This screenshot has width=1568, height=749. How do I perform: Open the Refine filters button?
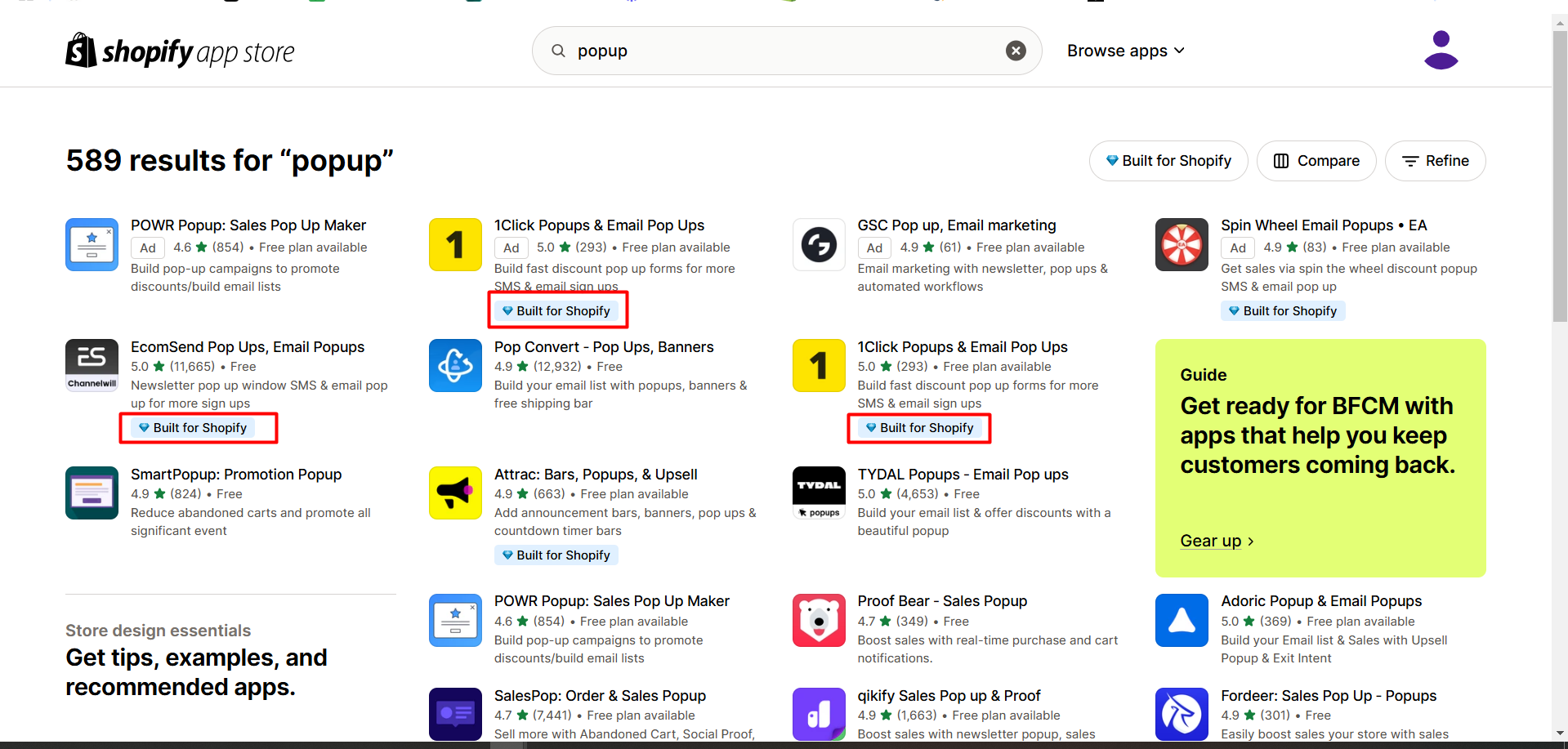point(1435,161)
